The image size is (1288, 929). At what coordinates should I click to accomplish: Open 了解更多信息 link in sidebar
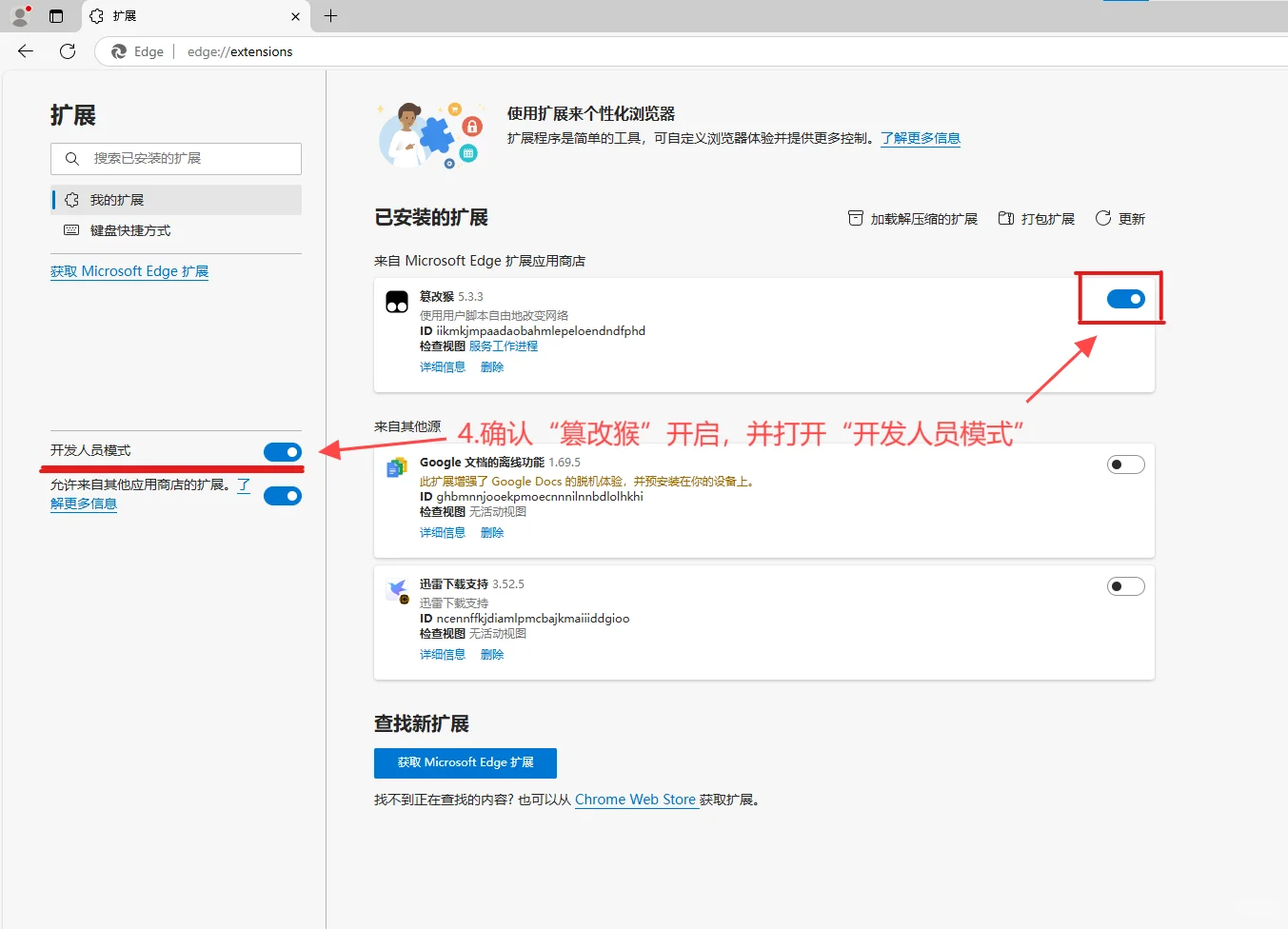click(84, 504)
